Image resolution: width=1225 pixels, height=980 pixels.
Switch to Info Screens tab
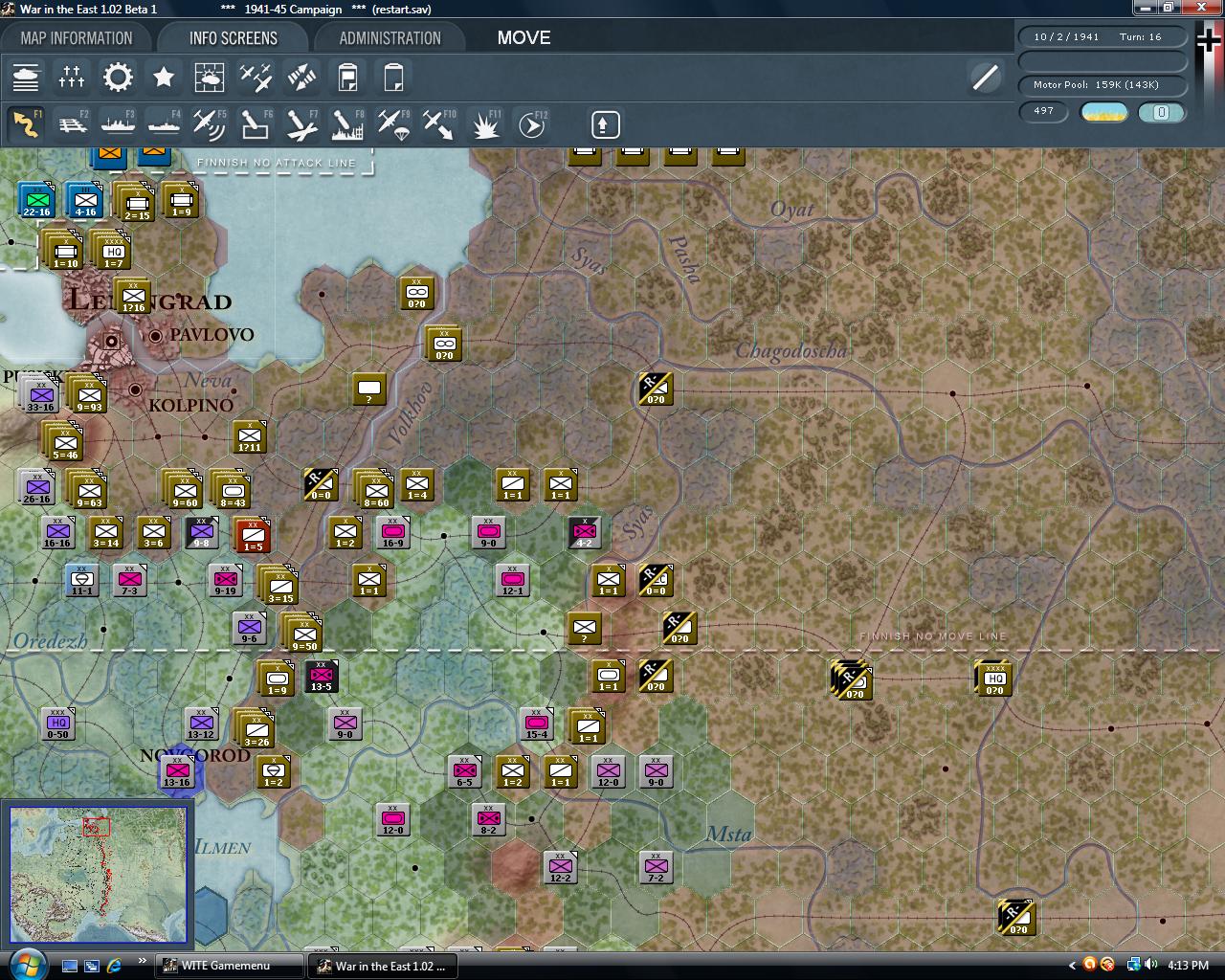tap(234, 38)
